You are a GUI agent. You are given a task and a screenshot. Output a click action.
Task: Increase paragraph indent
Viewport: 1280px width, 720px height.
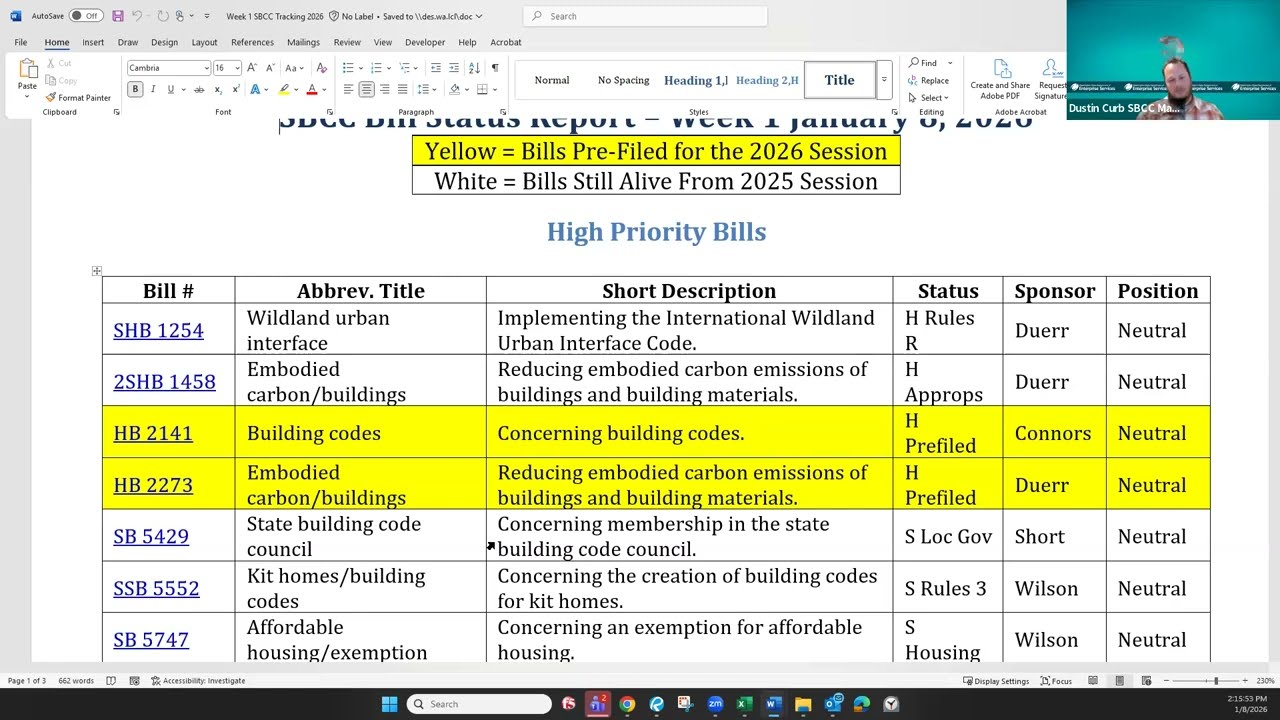click(x=454, y=68)
